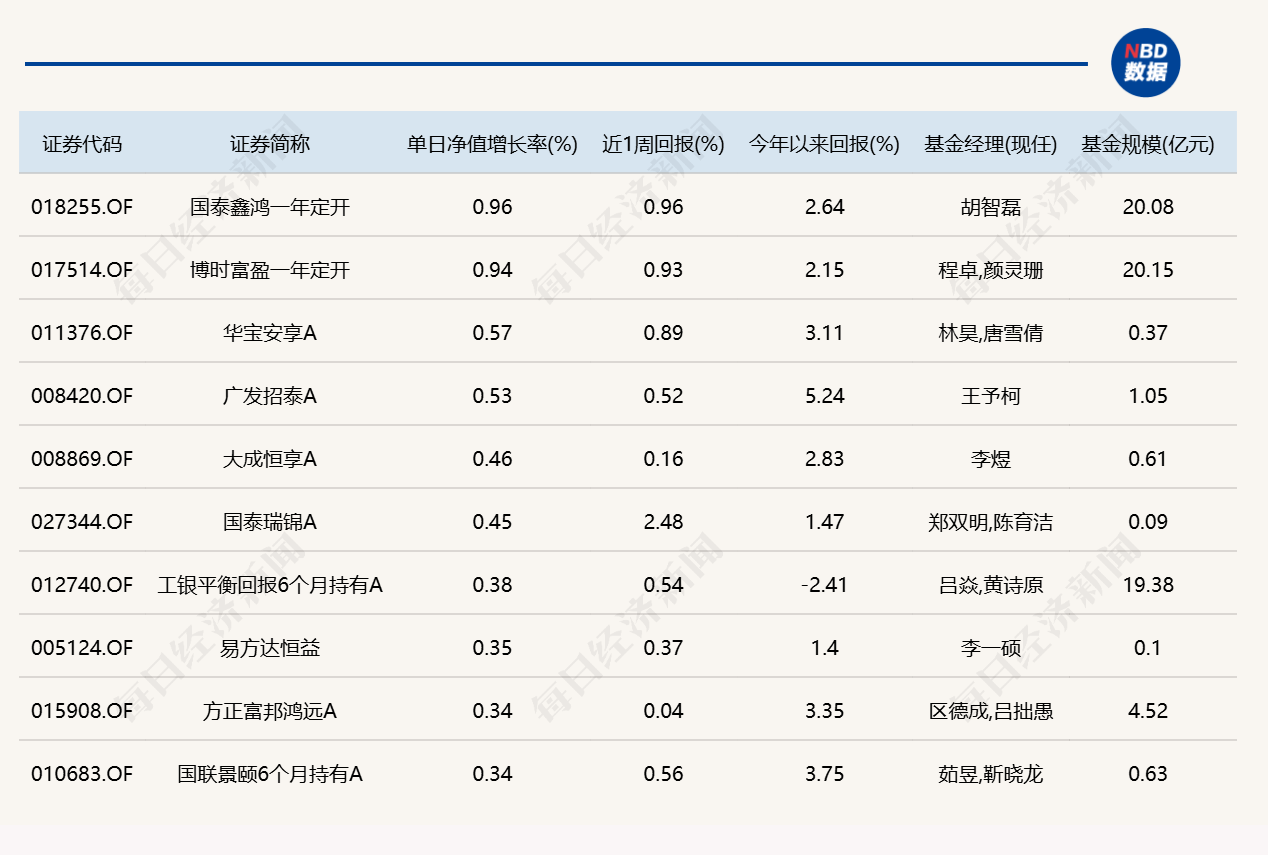Viewport: 1268px width, 855px height.
Task: Select fund code 015908.OF
Action: [x=82, y=711]
